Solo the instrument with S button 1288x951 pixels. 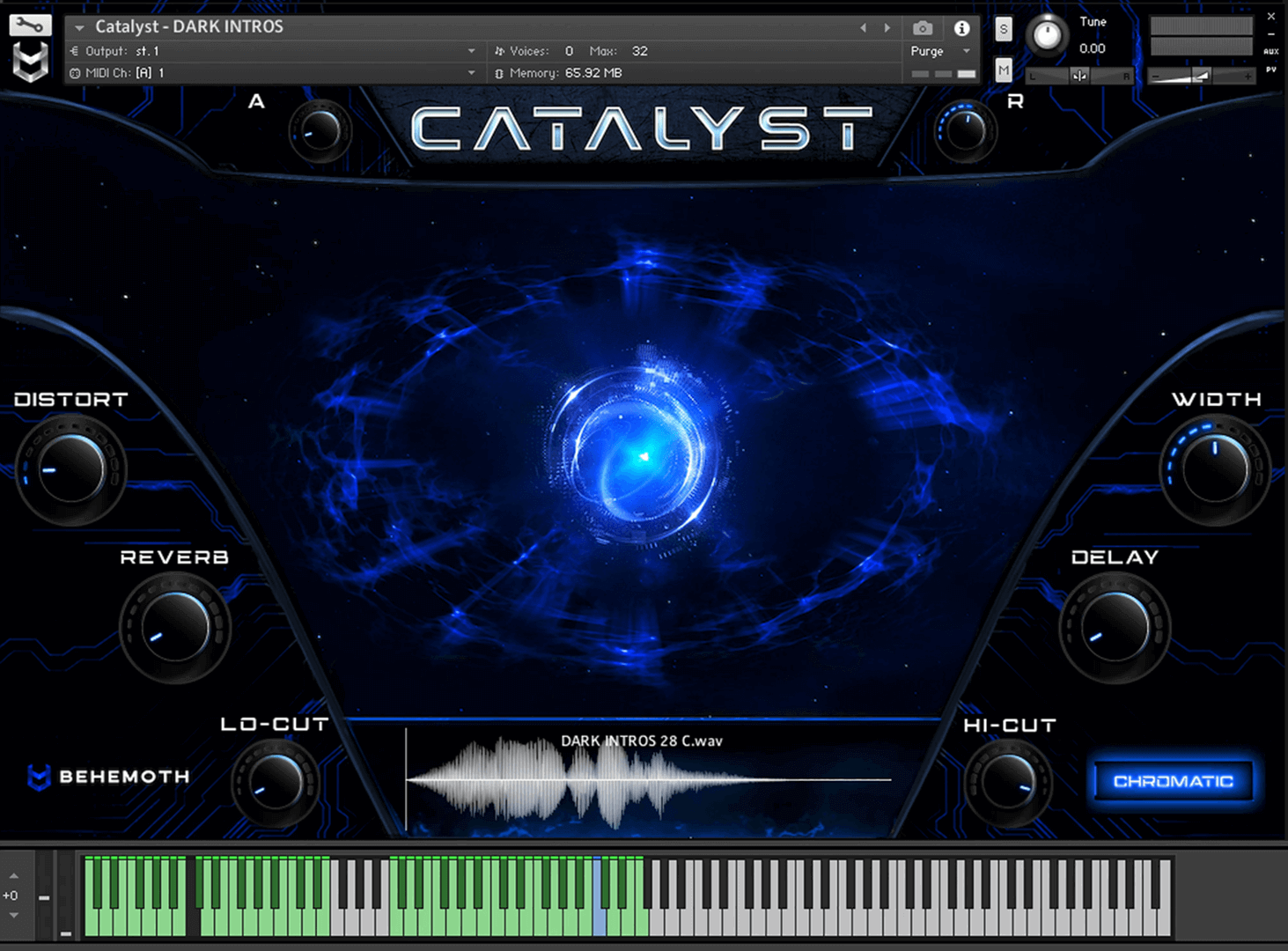tap(1003, 29)
